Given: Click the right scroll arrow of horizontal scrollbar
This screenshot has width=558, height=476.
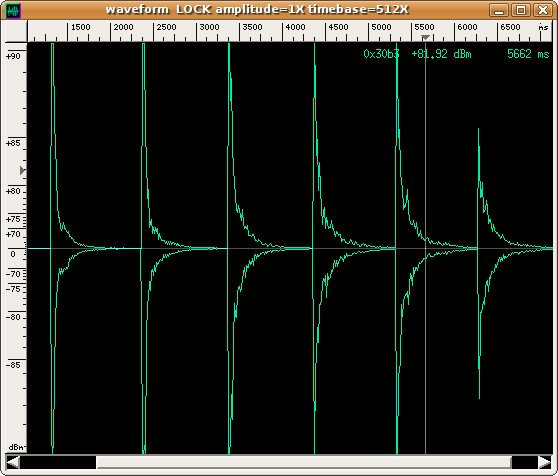Looking at the screenshot, I should (x=544, y=462).
